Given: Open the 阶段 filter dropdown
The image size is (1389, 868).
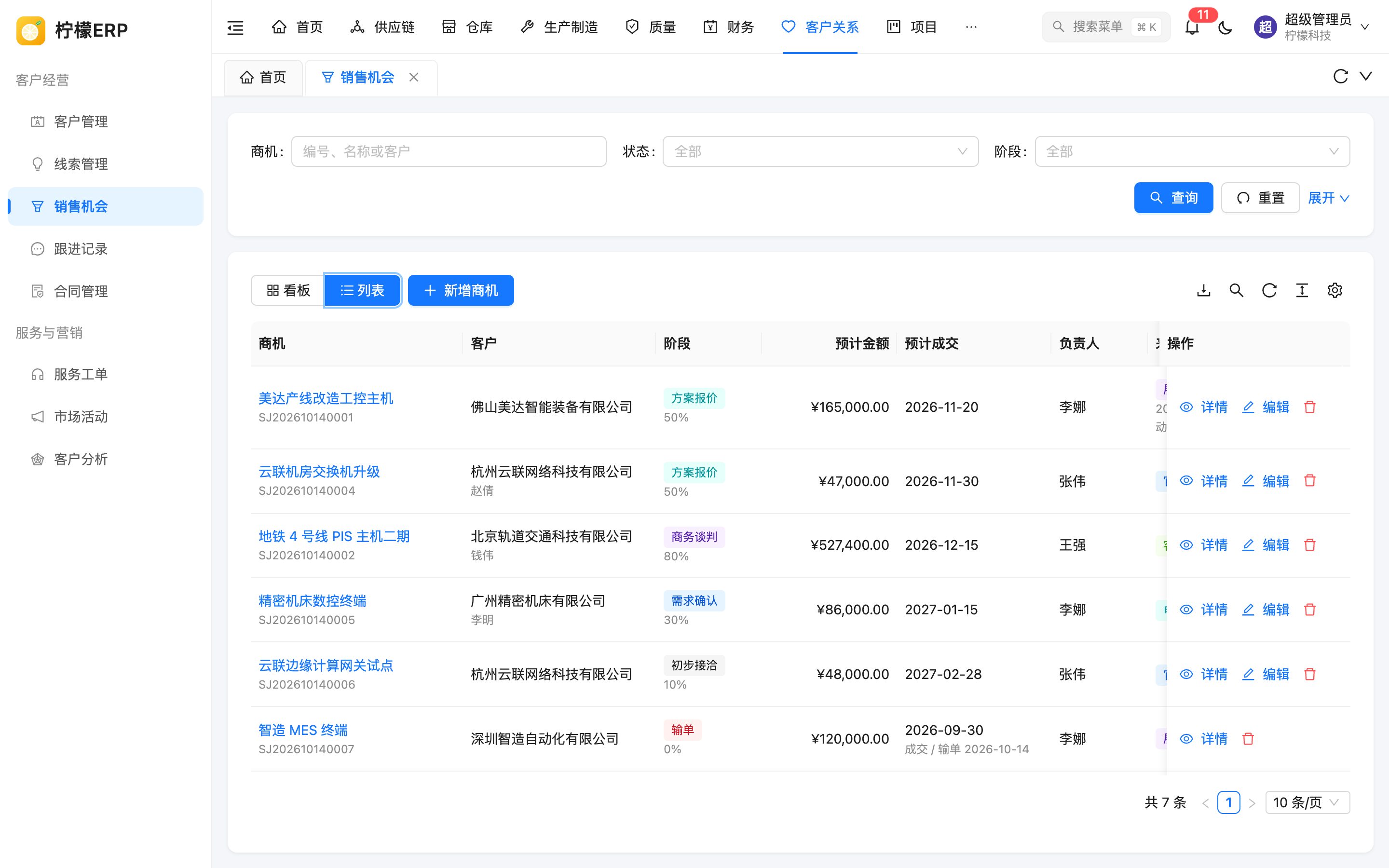Looking at the screenshot, I should coord(1192,151).
